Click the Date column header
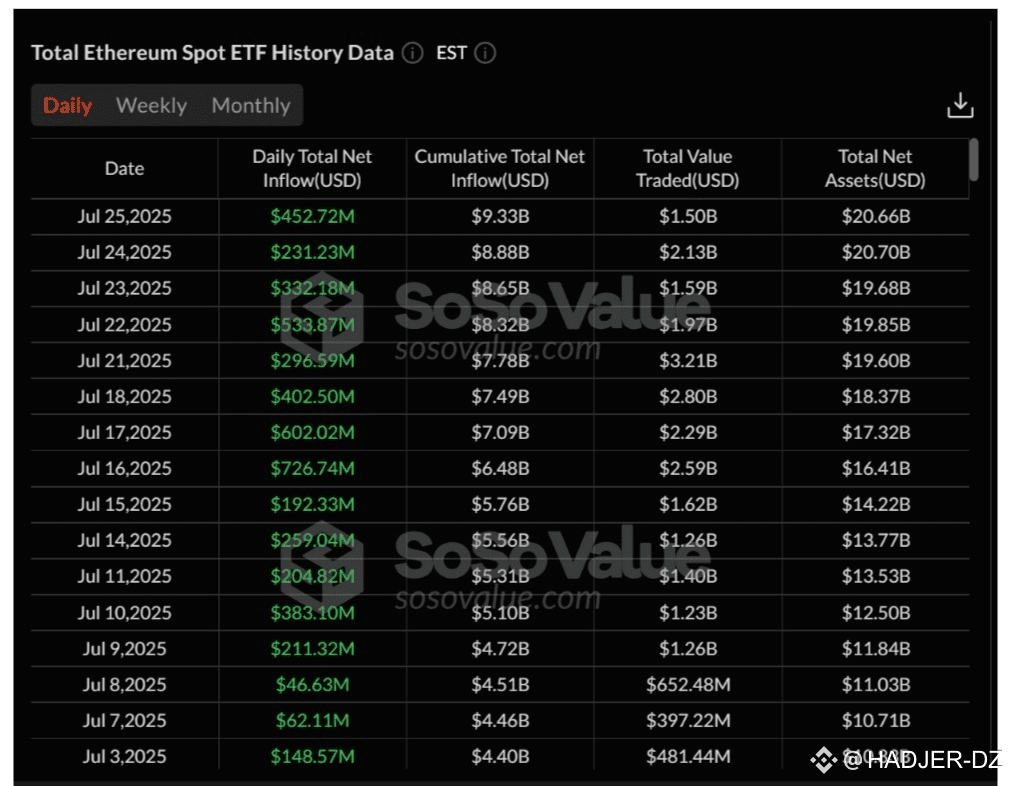The height and width of the screenshot is (786, 1011). (124, 169)
